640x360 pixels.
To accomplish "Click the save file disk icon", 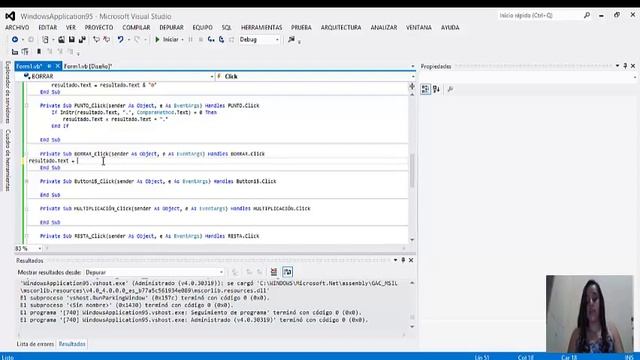I will click(x=71, y=40).
